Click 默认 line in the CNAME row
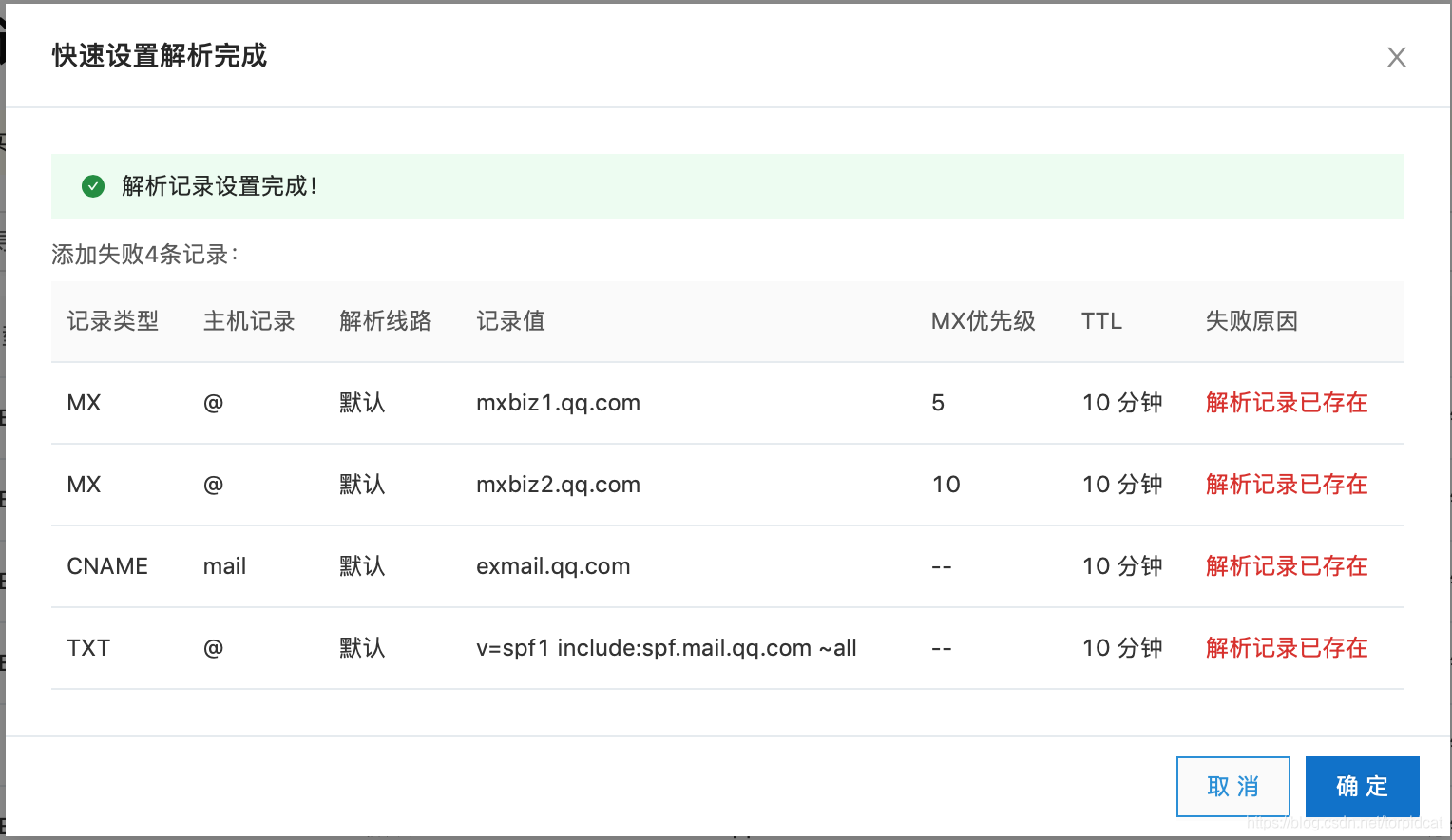This screenshot has height=840, width=1452. pyautogui.click(x=362, y=566)
